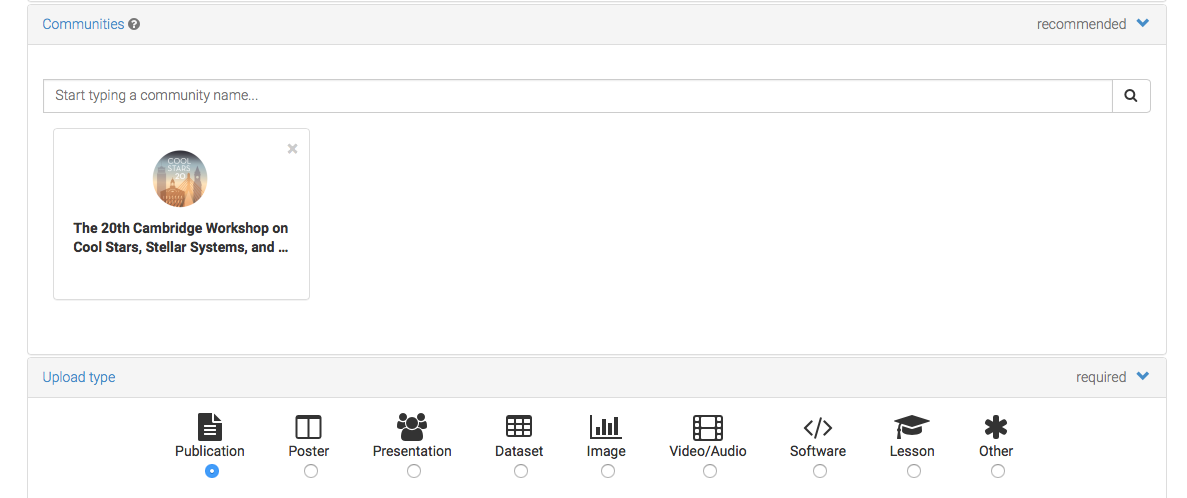Click the Upload type heading link

(x=79, y=377)
